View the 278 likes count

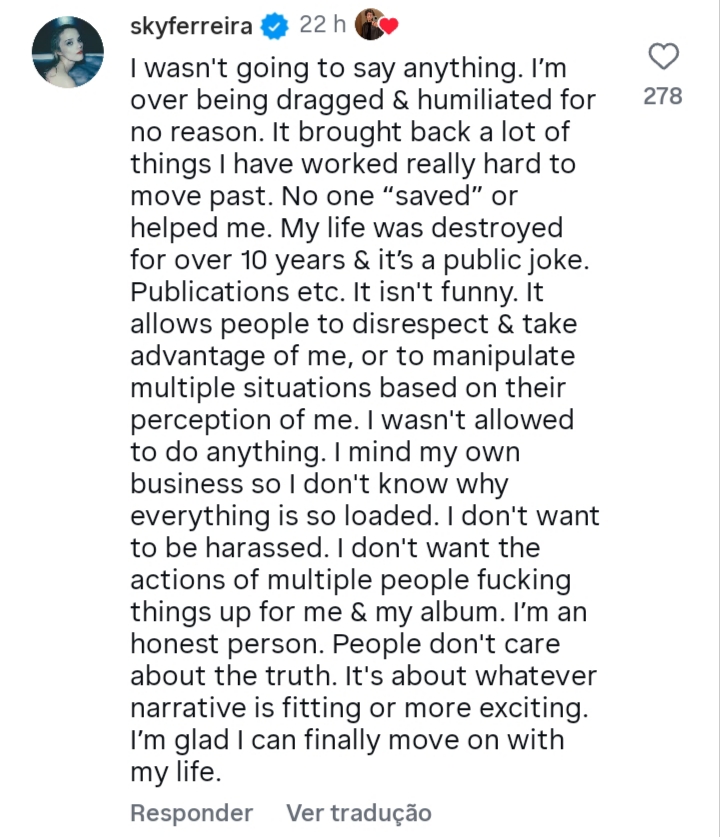click(663, 96)
